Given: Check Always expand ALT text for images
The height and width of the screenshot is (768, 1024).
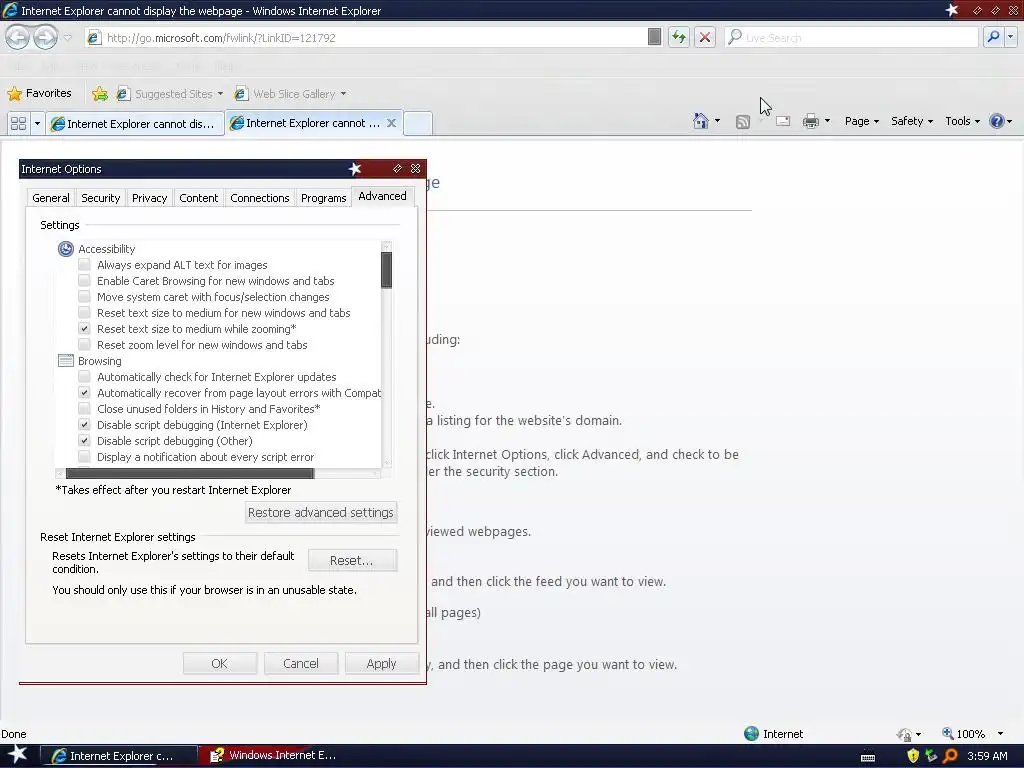Looking at the screenshot, I should [x=84, y=264].
